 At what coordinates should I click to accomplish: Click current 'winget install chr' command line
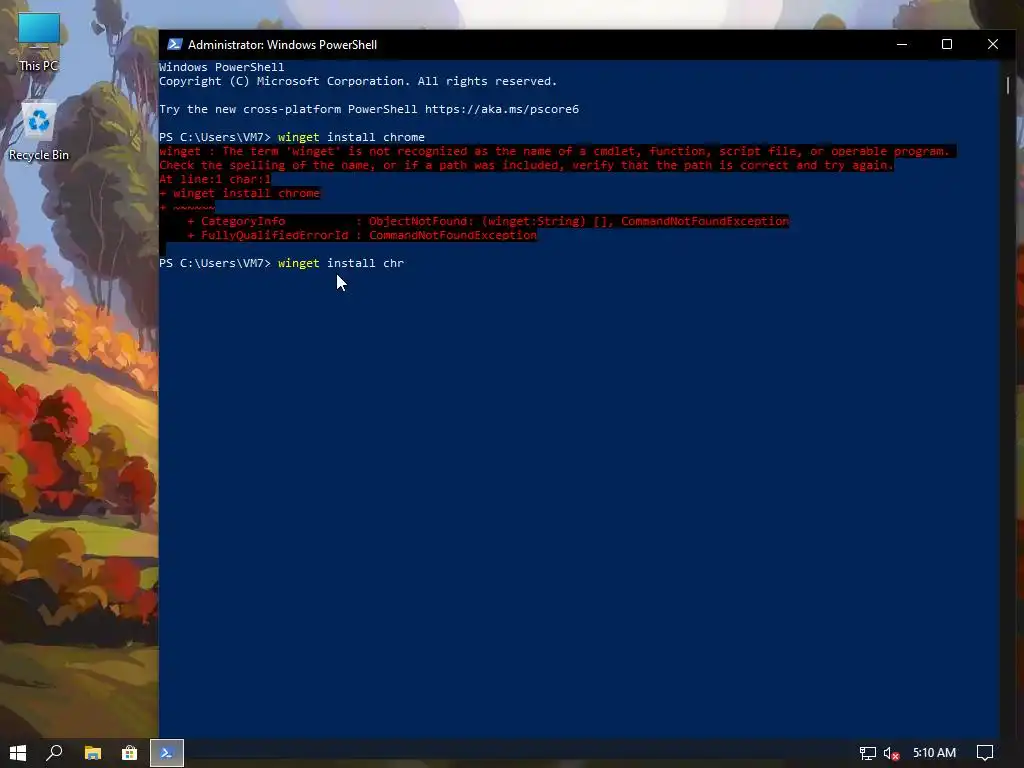point(281,263)
